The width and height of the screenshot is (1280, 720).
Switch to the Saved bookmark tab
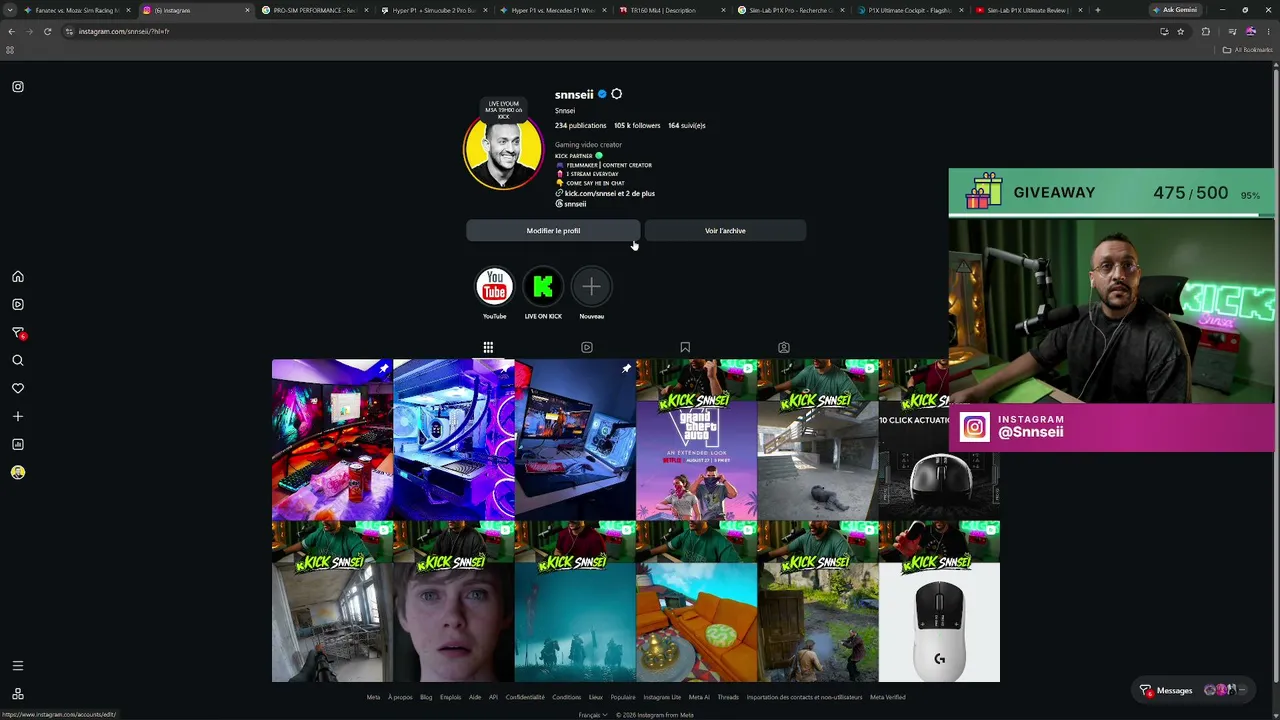(685, 348)
